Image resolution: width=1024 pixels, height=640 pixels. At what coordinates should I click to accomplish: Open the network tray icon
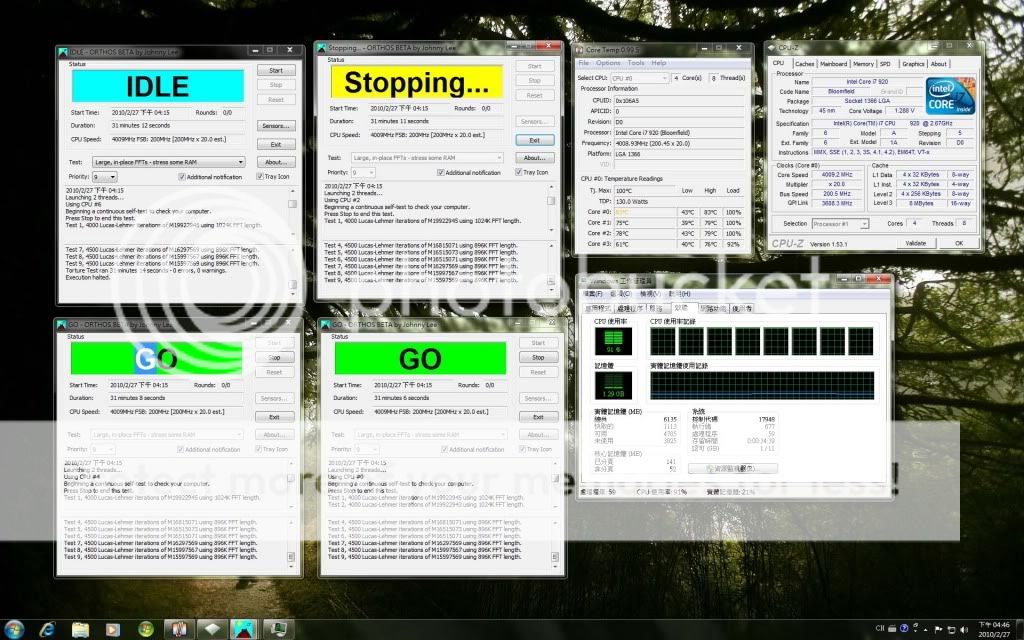pyautogui.click(x=950, y=629)
